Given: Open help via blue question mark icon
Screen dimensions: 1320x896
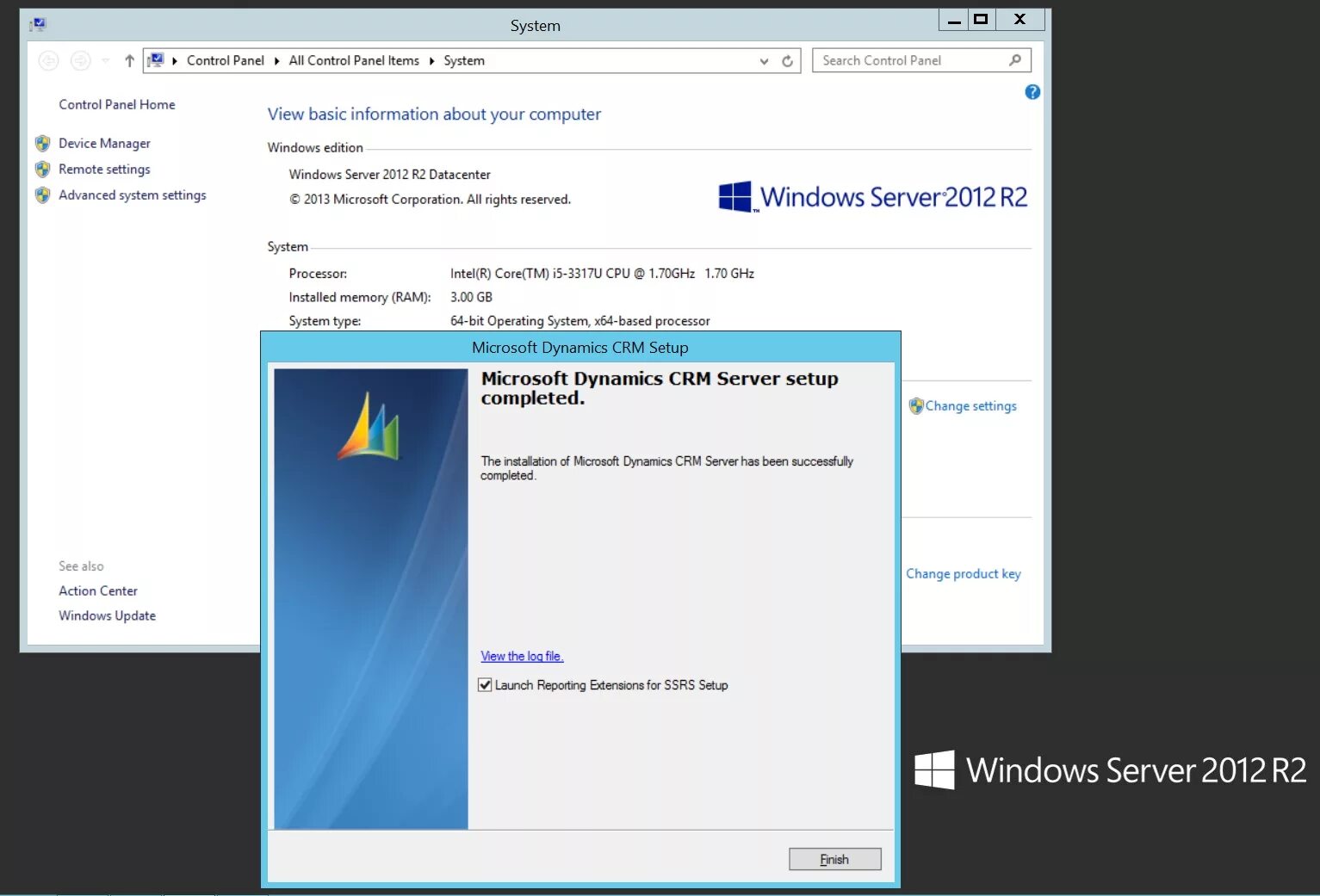Looking at the screenshot, I should (1032, 92).
